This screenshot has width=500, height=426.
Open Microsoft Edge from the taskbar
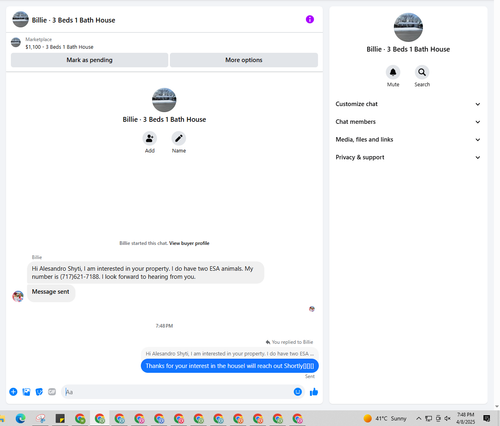[21, 418]
